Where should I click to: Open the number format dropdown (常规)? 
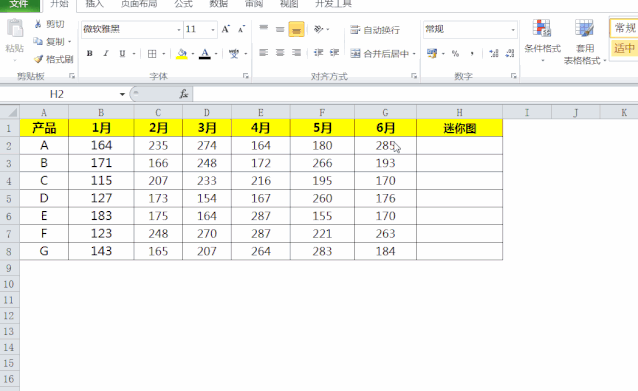513,30
